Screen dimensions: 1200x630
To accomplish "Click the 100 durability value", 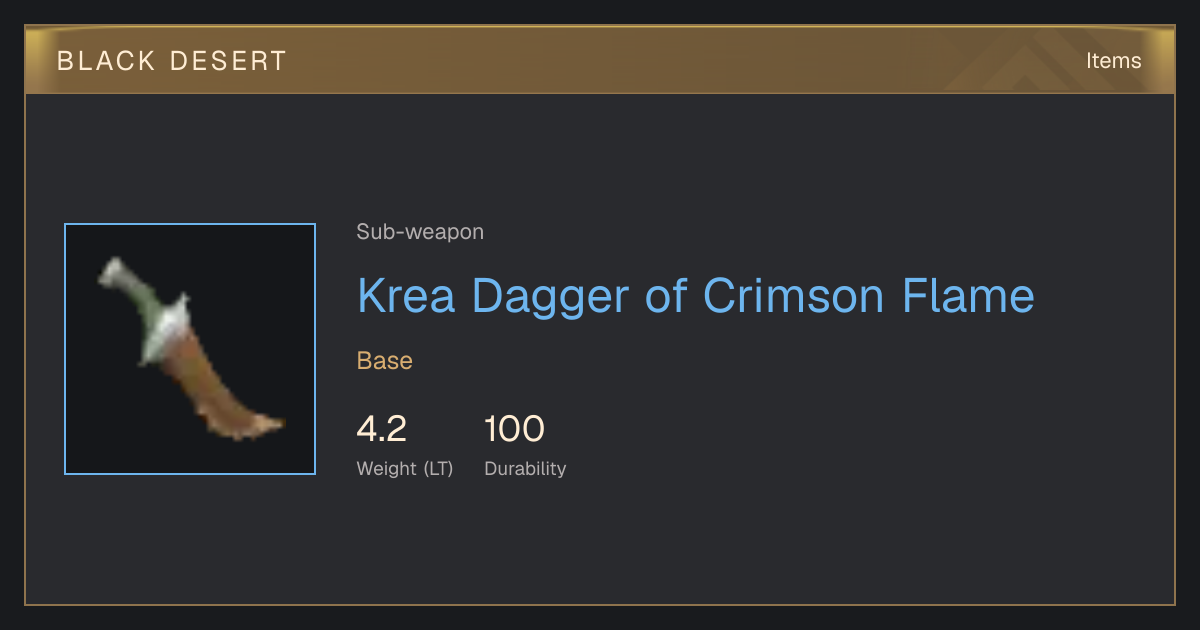I will point(514,429).
